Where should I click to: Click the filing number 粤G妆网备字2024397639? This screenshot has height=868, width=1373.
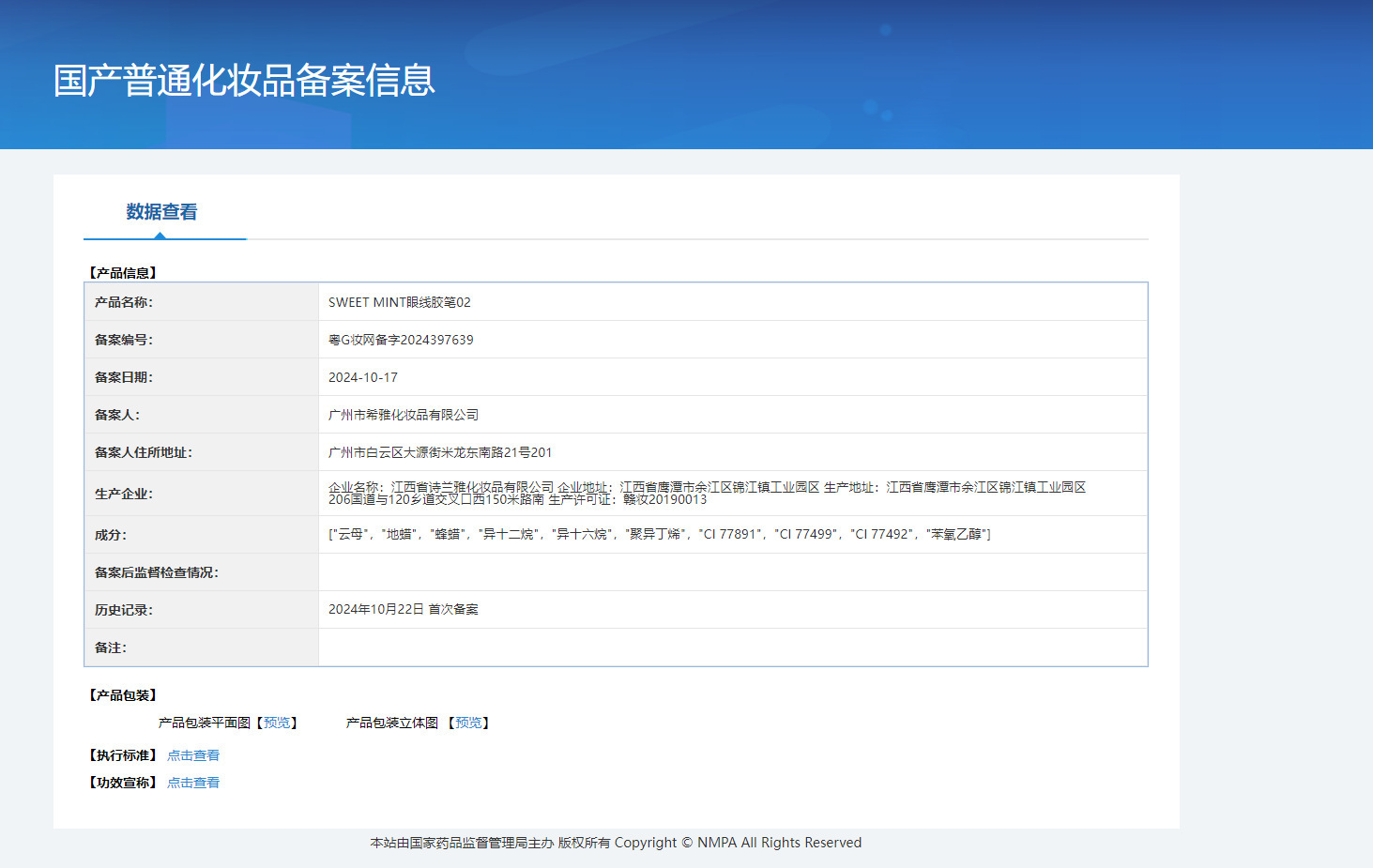[401, 340]
